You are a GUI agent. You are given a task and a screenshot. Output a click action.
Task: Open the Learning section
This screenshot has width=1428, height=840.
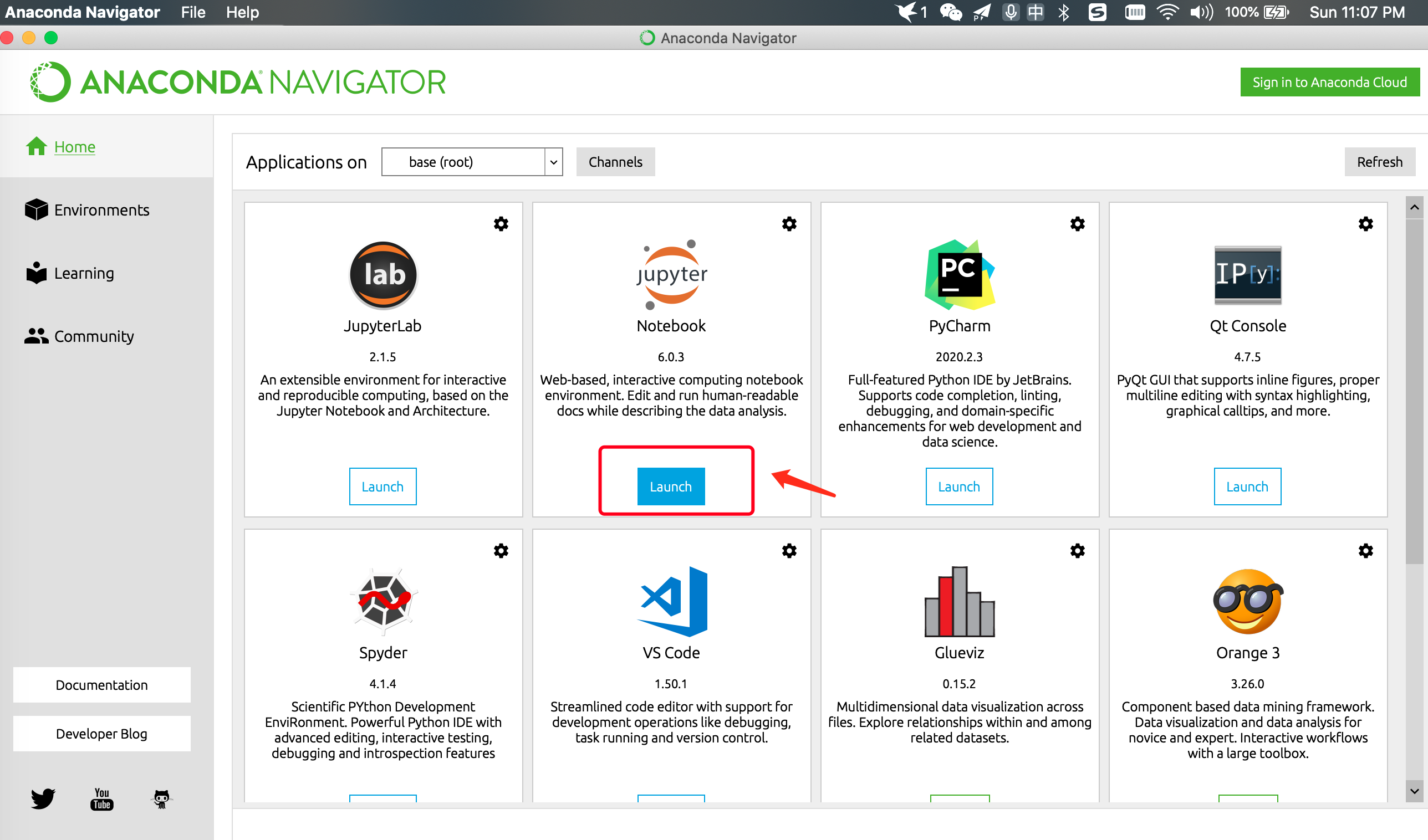click(84, 273)
